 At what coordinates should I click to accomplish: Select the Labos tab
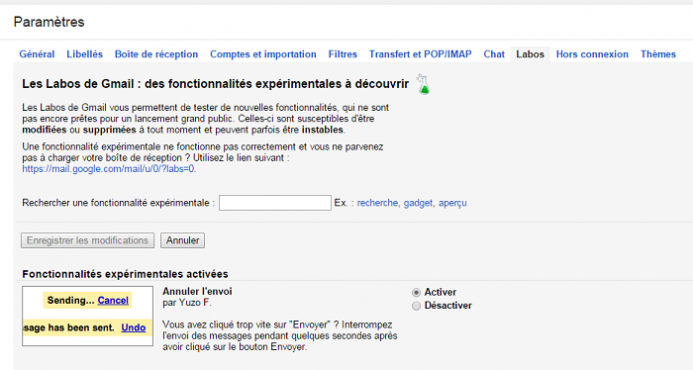tap(530, 54)
